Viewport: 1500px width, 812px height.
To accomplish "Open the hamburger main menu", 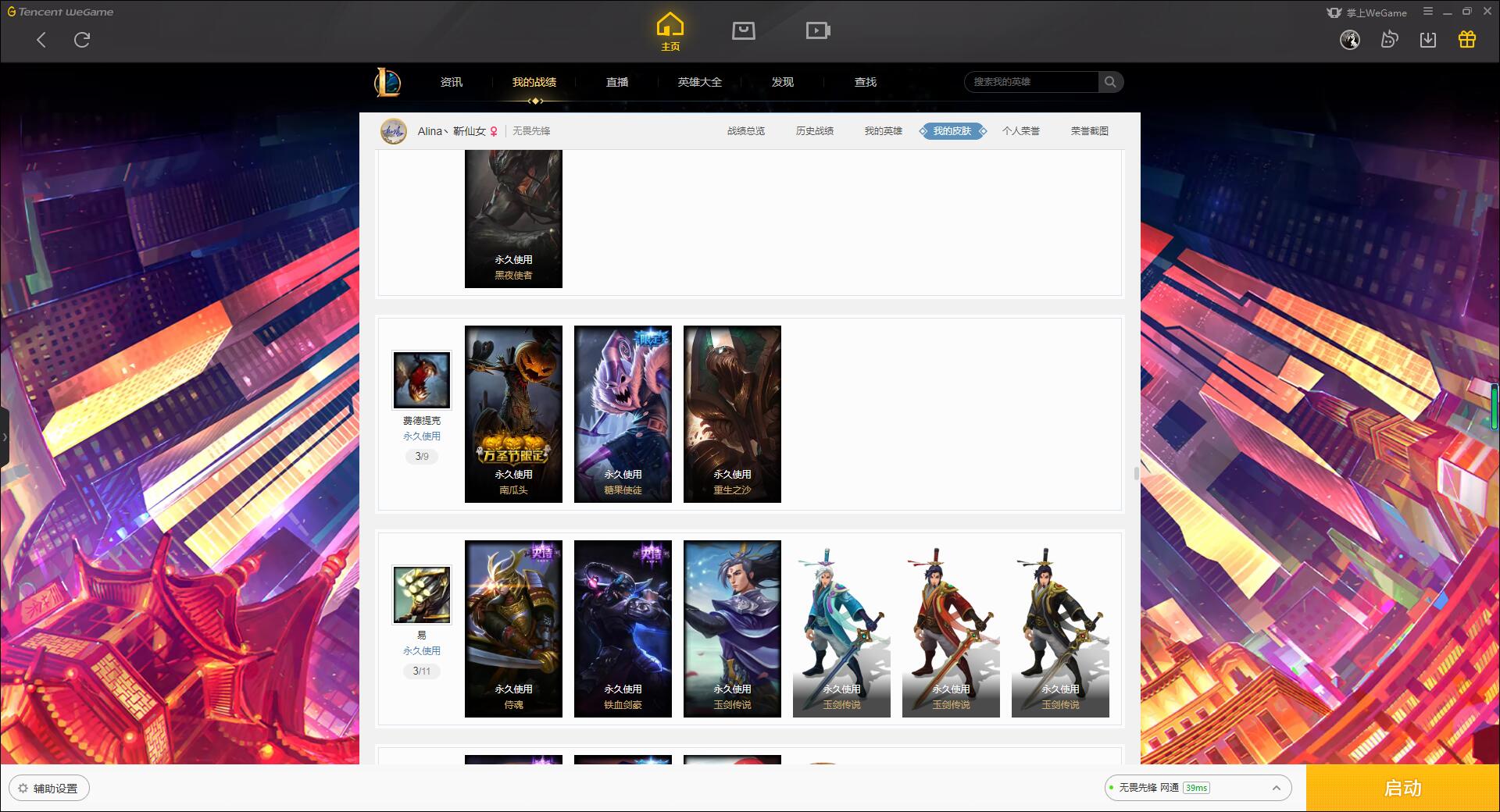I will 1428,12.
